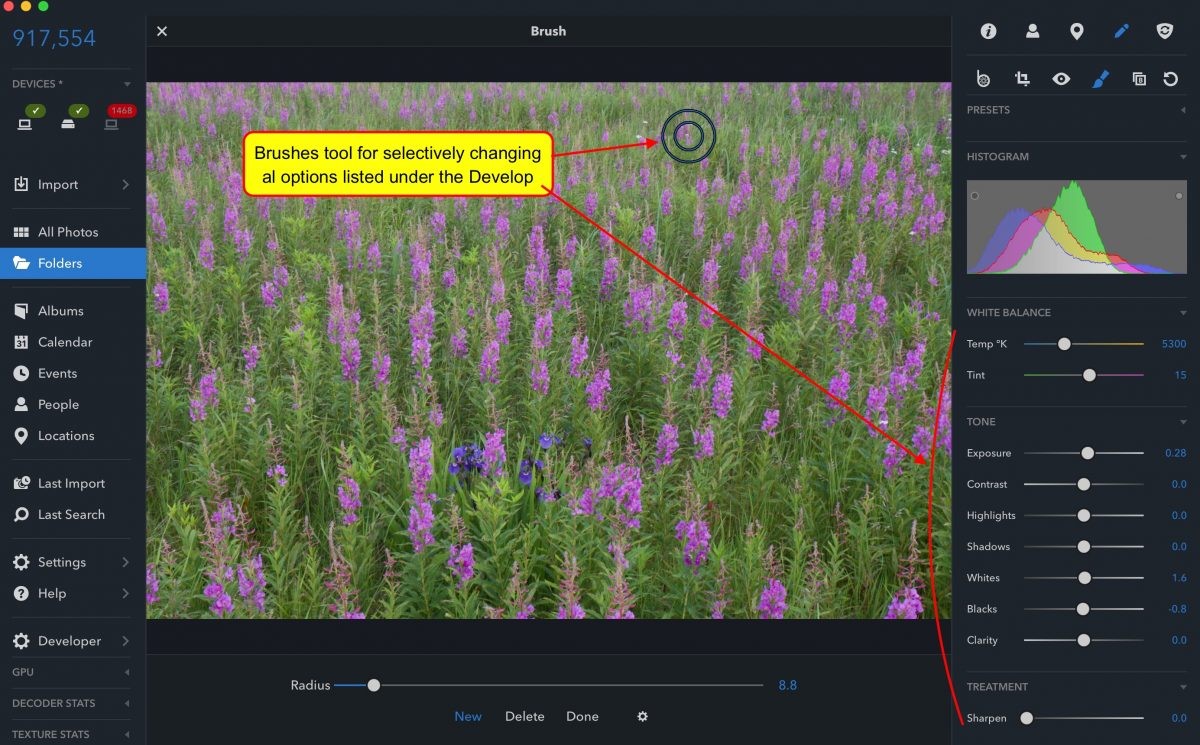Open the location pin panel

(1076, 31)
